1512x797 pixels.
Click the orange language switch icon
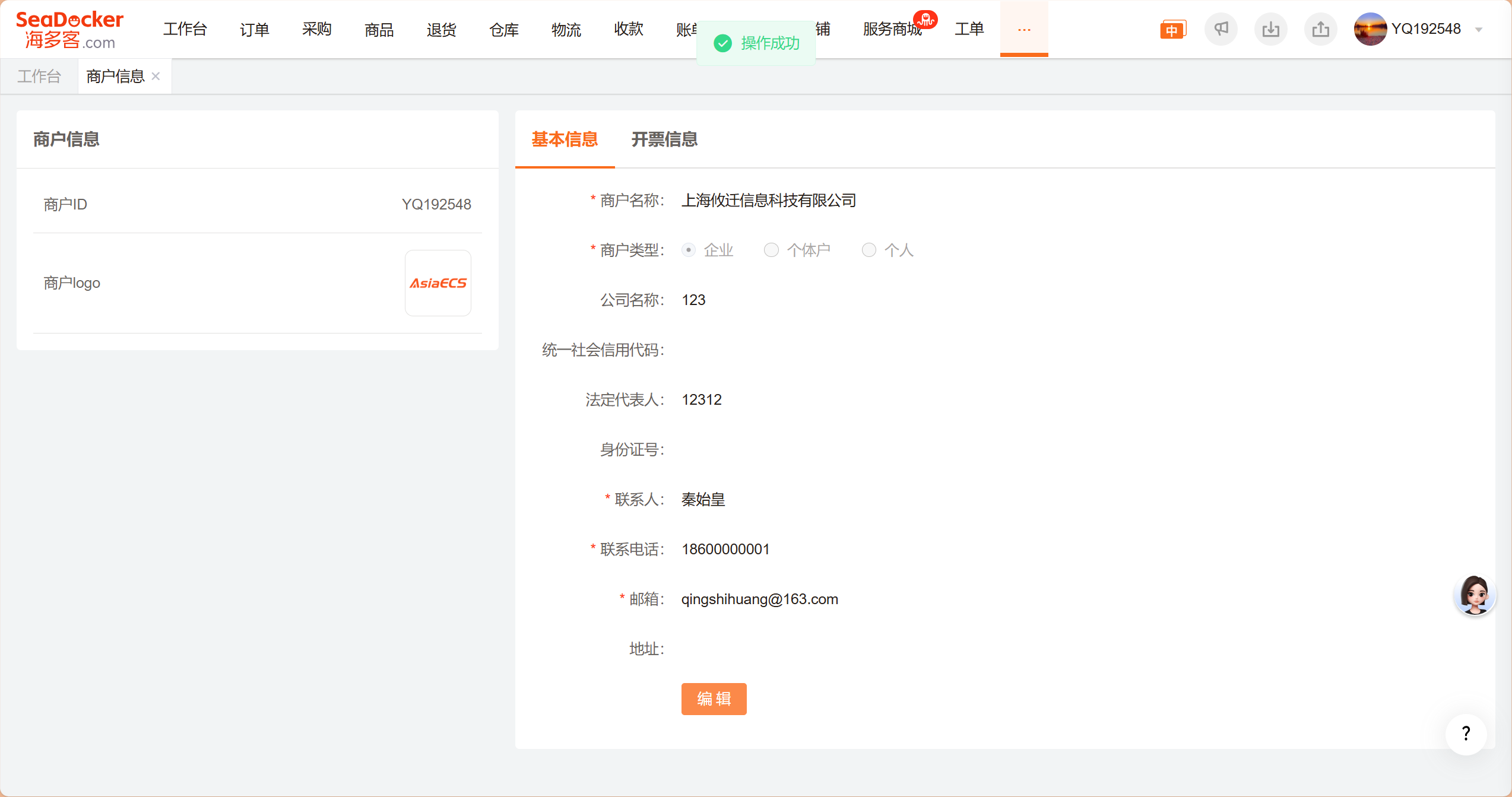(1172, 29)
